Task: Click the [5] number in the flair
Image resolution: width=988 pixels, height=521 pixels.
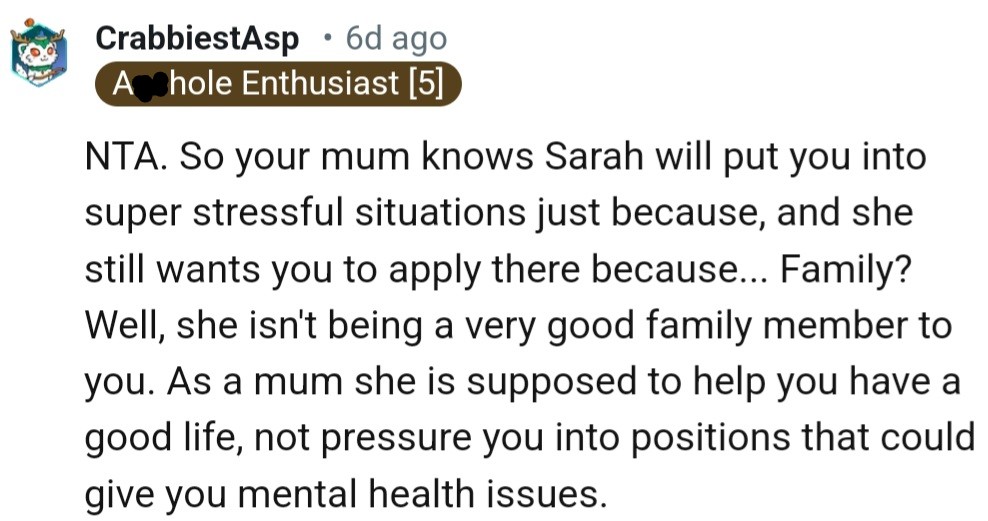Action: click(426, 84)
